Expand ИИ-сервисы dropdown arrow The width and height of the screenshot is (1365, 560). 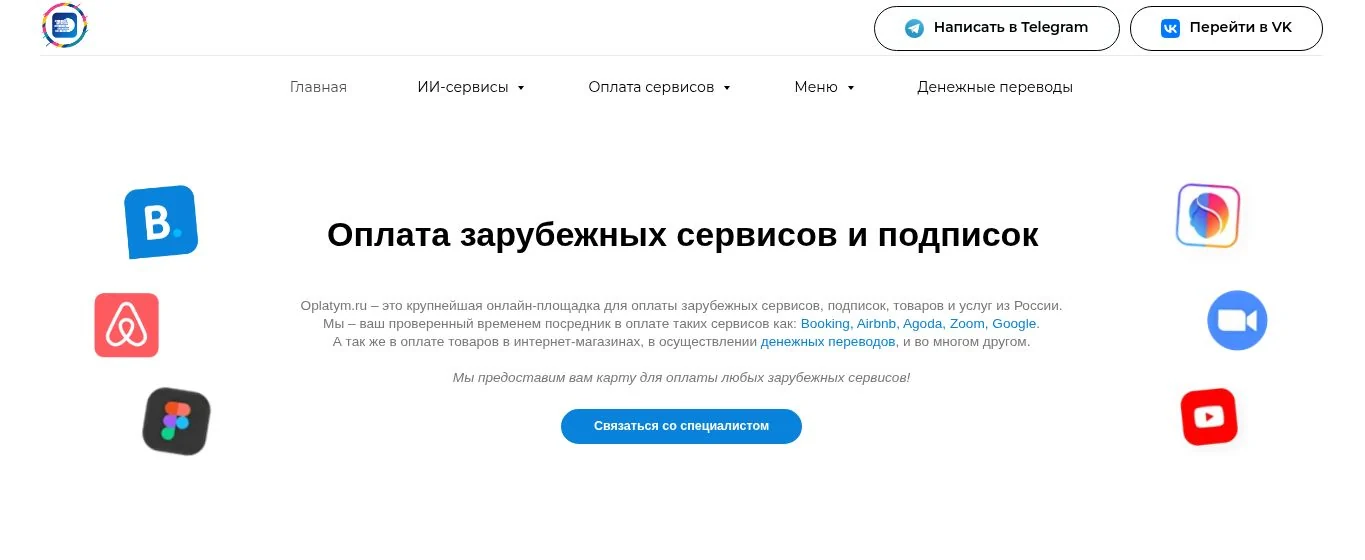click(521, 88)
